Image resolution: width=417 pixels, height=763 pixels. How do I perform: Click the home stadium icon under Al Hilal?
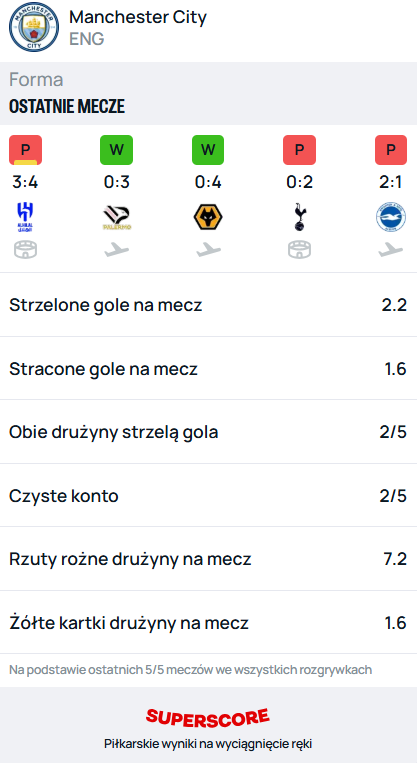click(25, 250)
